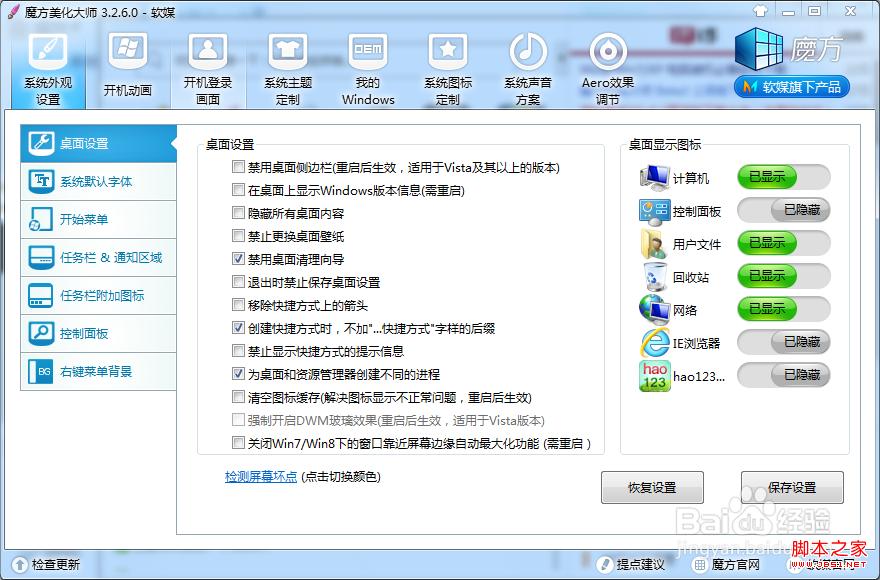Click the 计算机 desktop icon image

pyautogui.click(x=654, y=178)
